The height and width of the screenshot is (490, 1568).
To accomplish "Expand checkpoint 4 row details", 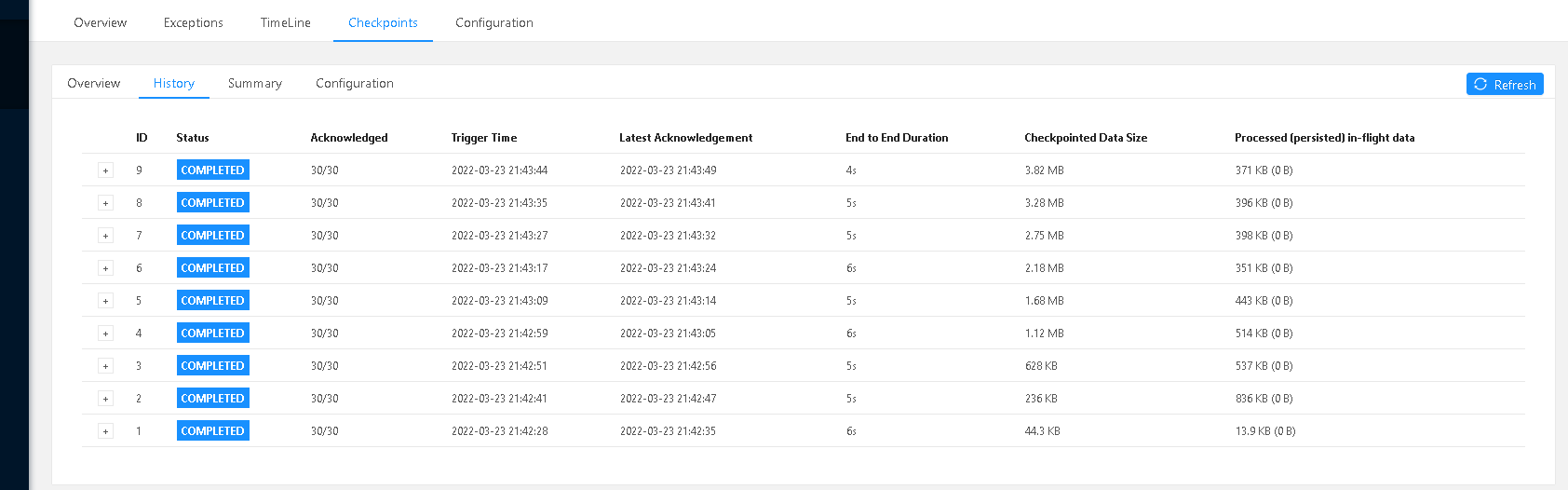I will click(x=105, y=333).
